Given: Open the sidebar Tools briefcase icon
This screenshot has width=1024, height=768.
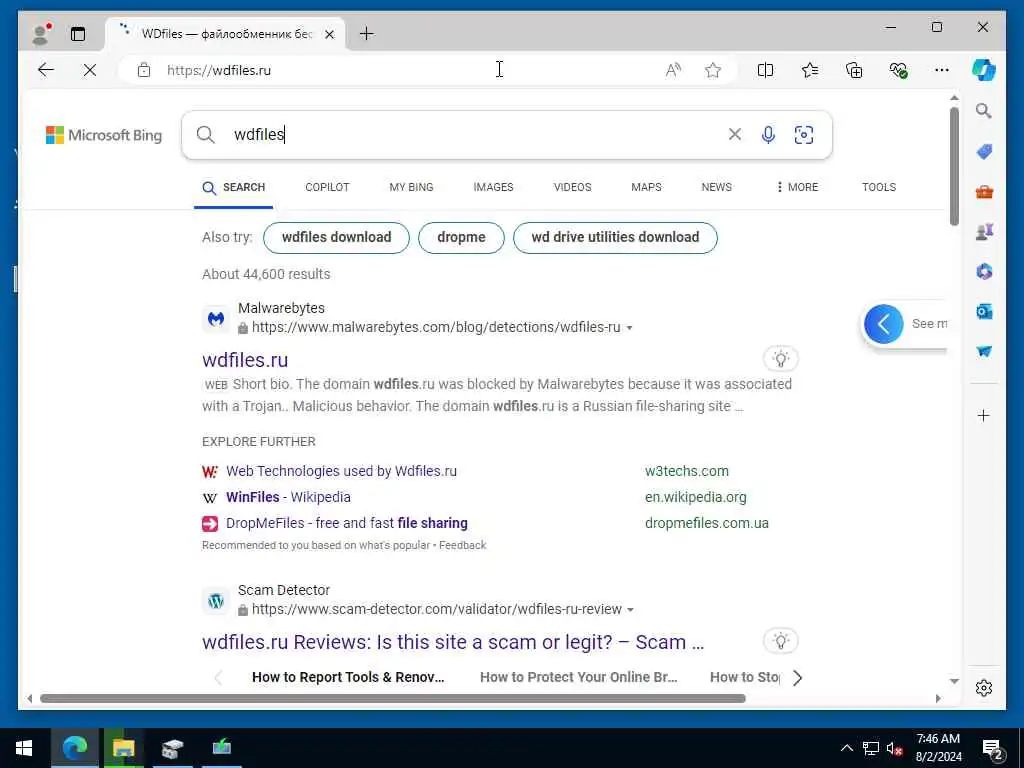Looking at the screenshot, I should [984, 191].
